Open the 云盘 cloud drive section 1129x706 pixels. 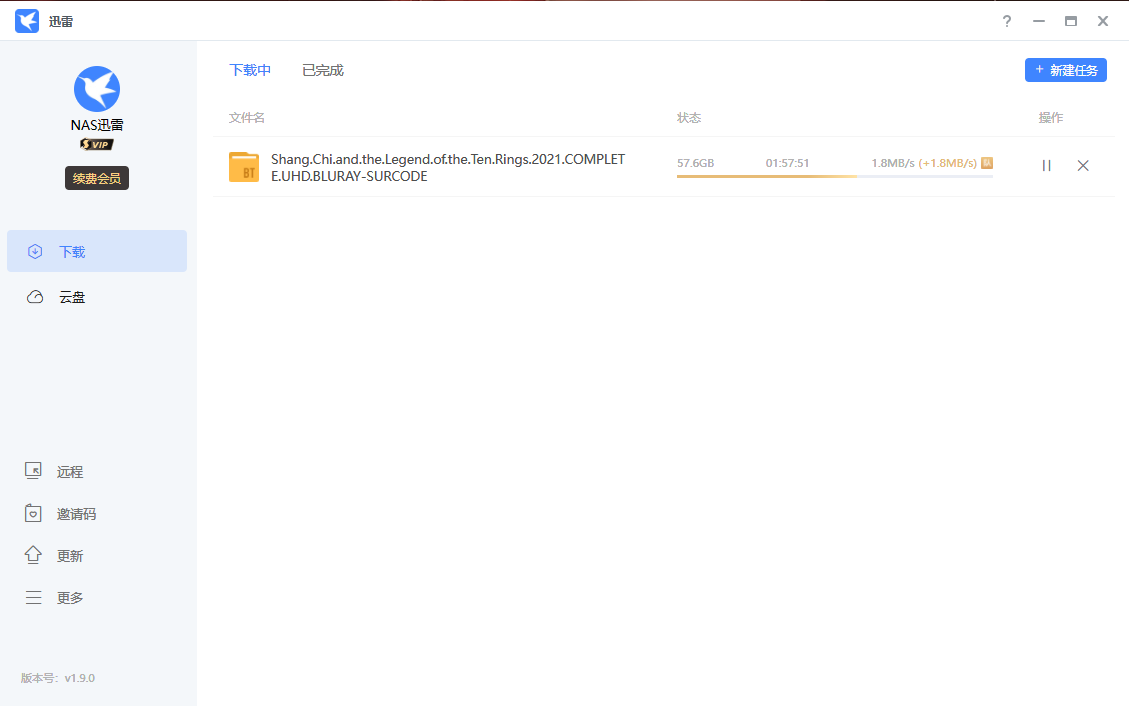point(97,297)
